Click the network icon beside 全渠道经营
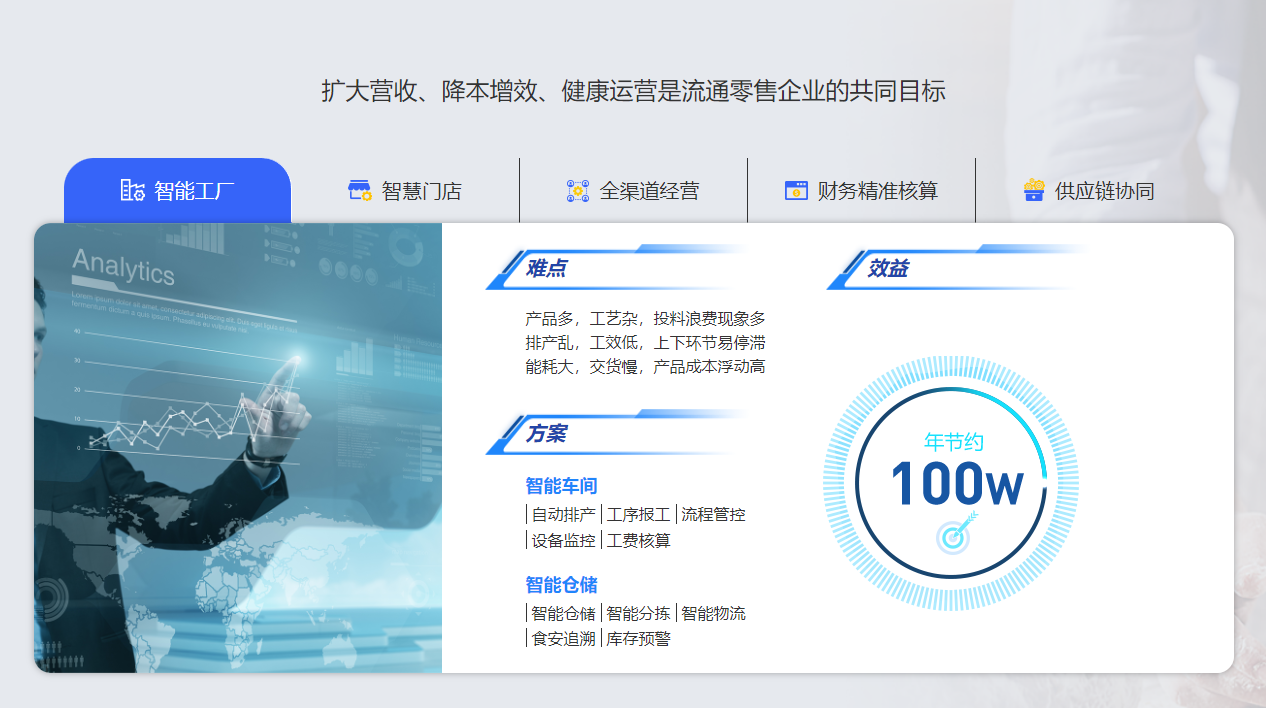 tap(578, 190)
